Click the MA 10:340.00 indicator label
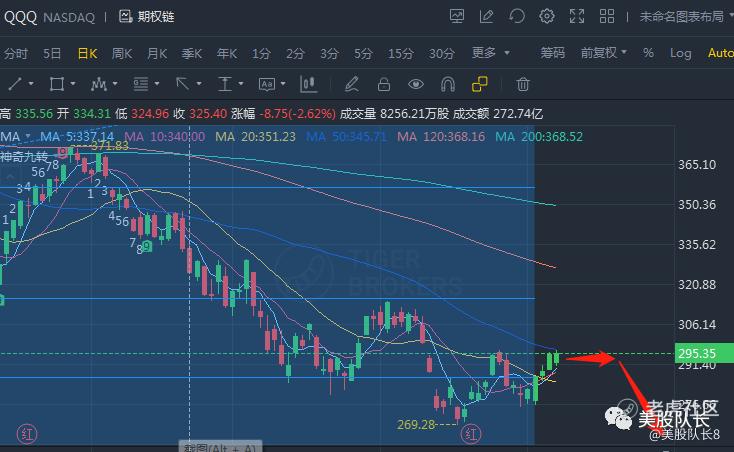Image resolution: width=734 pixels, height=452 pixels. click(x=164, y=137)
